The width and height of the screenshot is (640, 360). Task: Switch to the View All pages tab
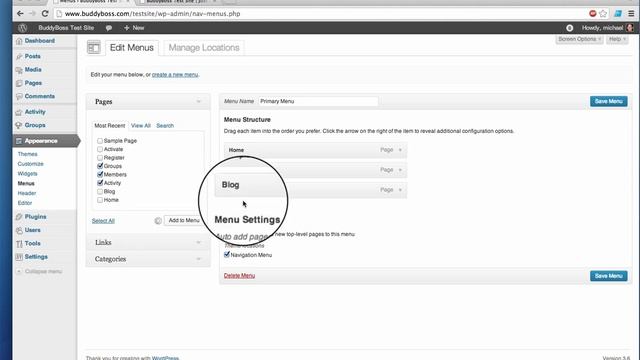tap(141, 126)
